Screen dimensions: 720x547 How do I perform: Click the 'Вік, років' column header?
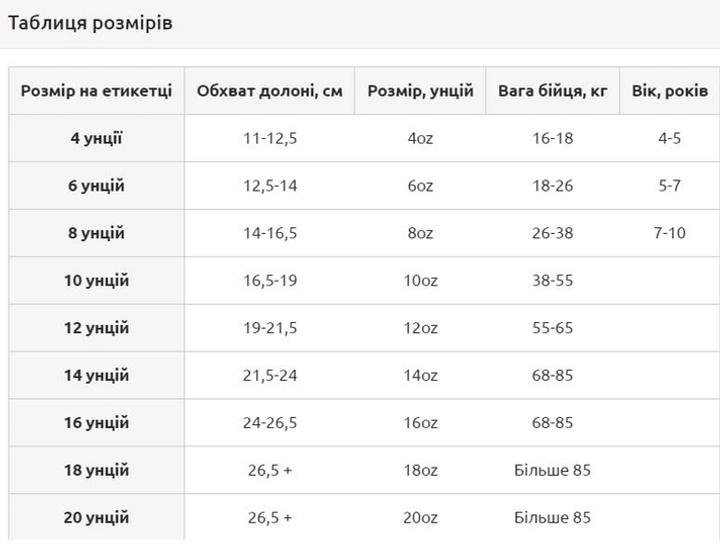coord(670,91)
